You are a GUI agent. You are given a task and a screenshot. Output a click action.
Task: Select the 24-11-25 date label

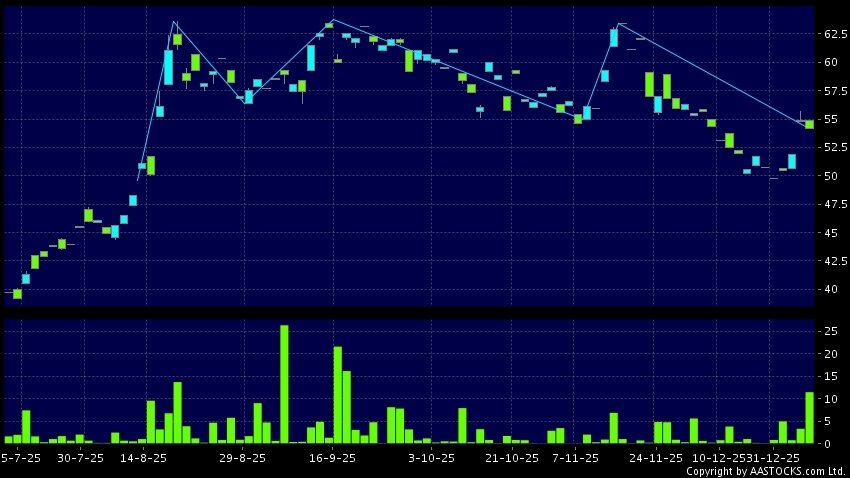(656, 458)
